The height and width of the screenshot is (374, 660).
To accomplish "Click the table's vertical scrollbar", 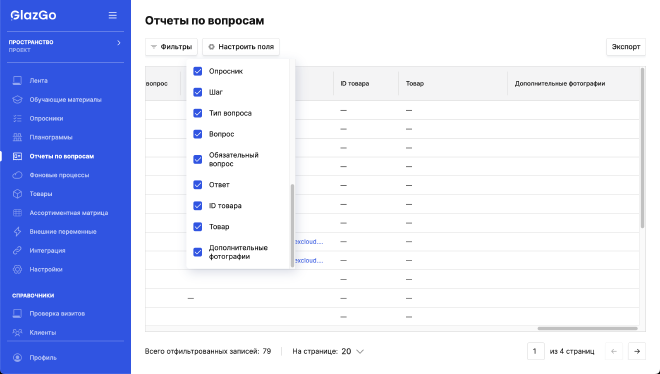I will click(x=642, y=148).
